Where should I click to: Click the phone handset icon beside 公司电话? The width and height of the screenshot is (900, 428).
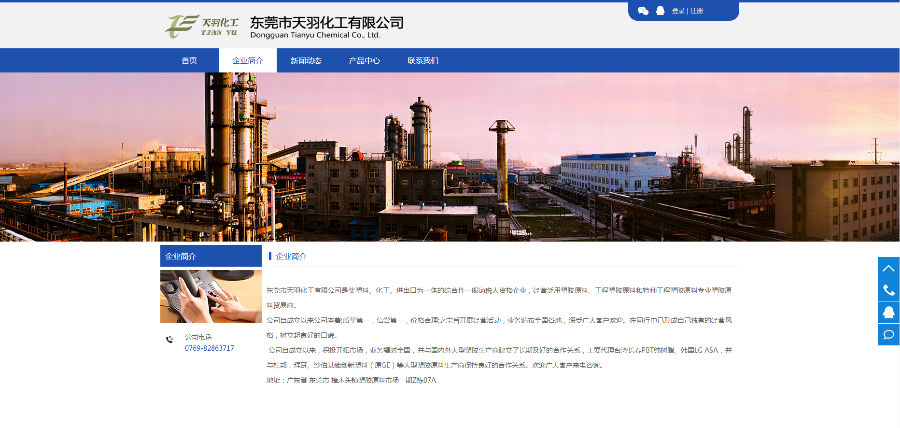[x=169, y=340]
